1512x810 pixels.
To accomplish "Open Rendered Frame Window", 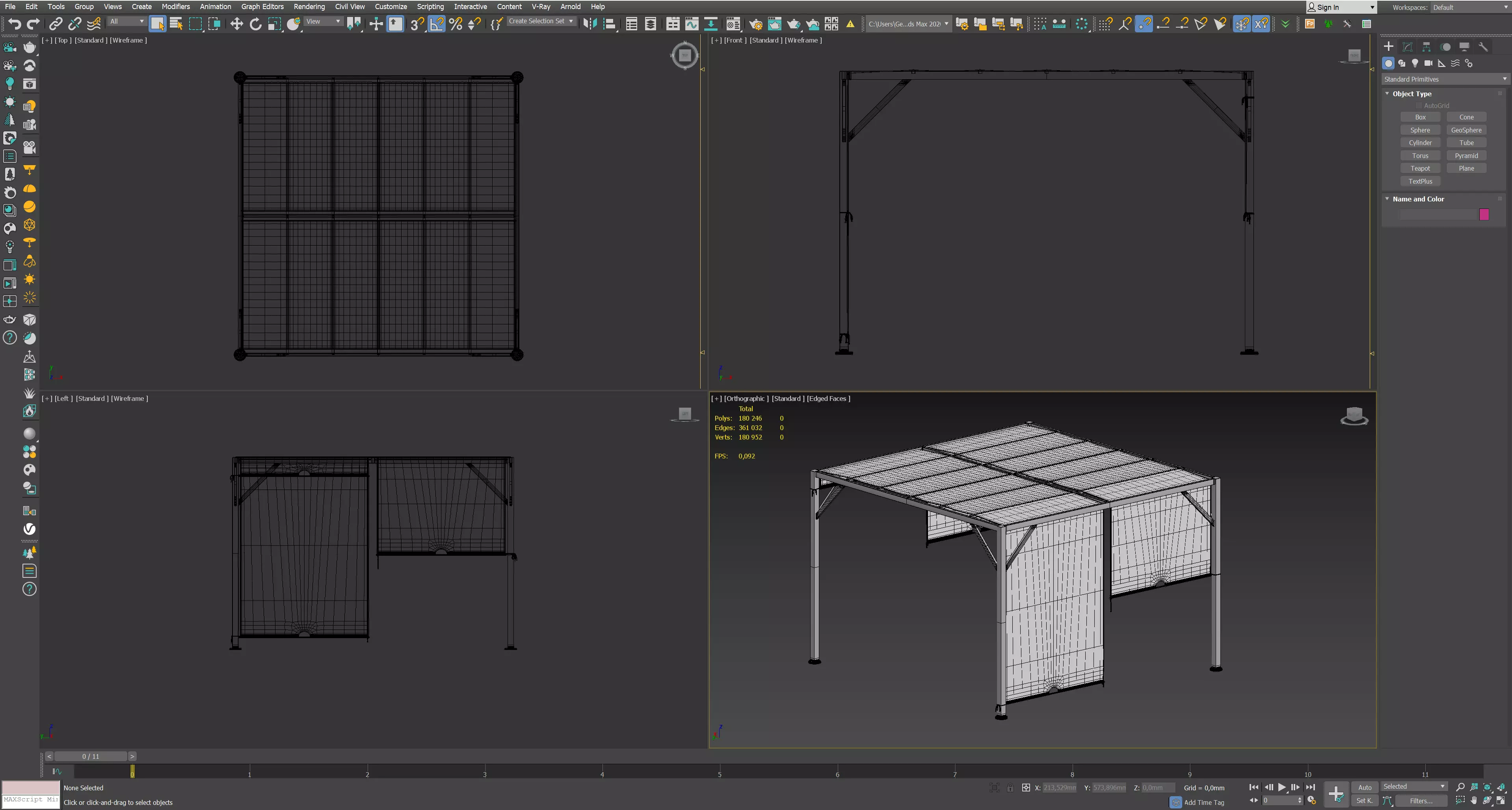I will (x=775, y=24).
